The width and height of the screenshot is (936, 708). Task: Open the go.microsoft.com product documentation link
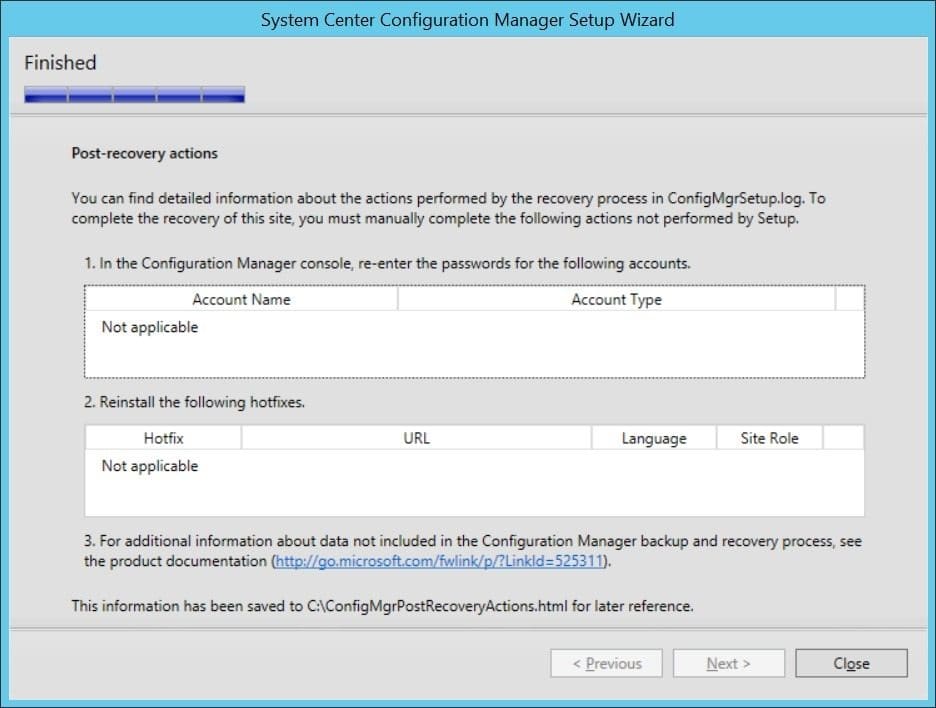[x=439, y=561]
